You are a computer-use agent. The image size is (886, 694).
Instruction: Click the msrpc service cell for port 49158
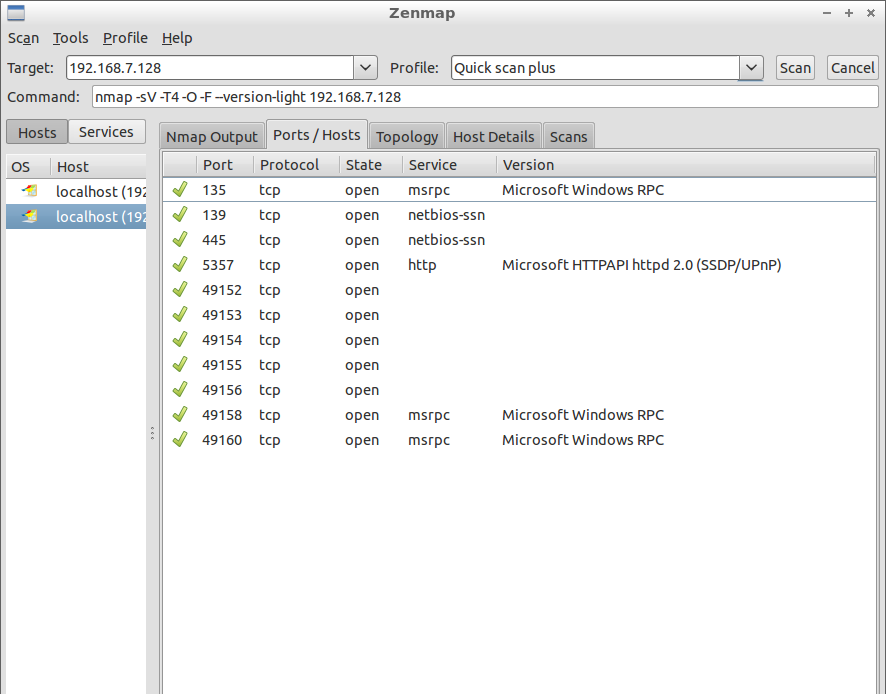pos(429,415)
